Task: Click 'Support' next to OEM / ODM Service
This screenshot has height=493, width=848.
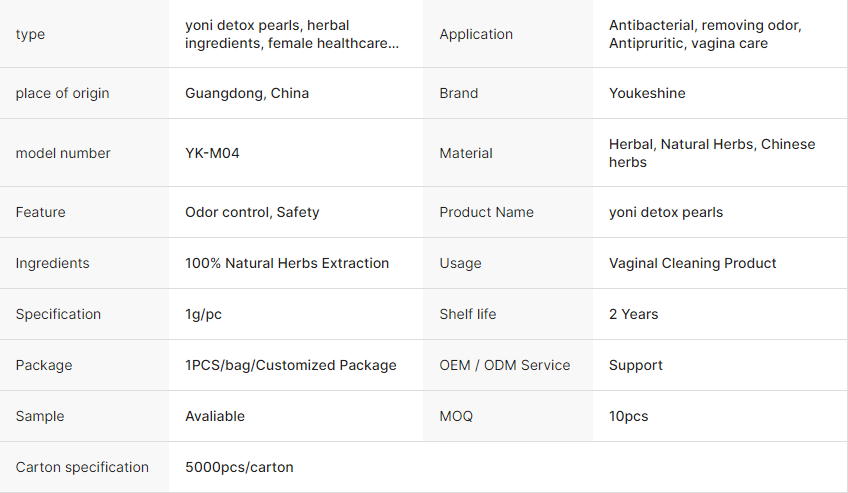Action: point(635,365)
